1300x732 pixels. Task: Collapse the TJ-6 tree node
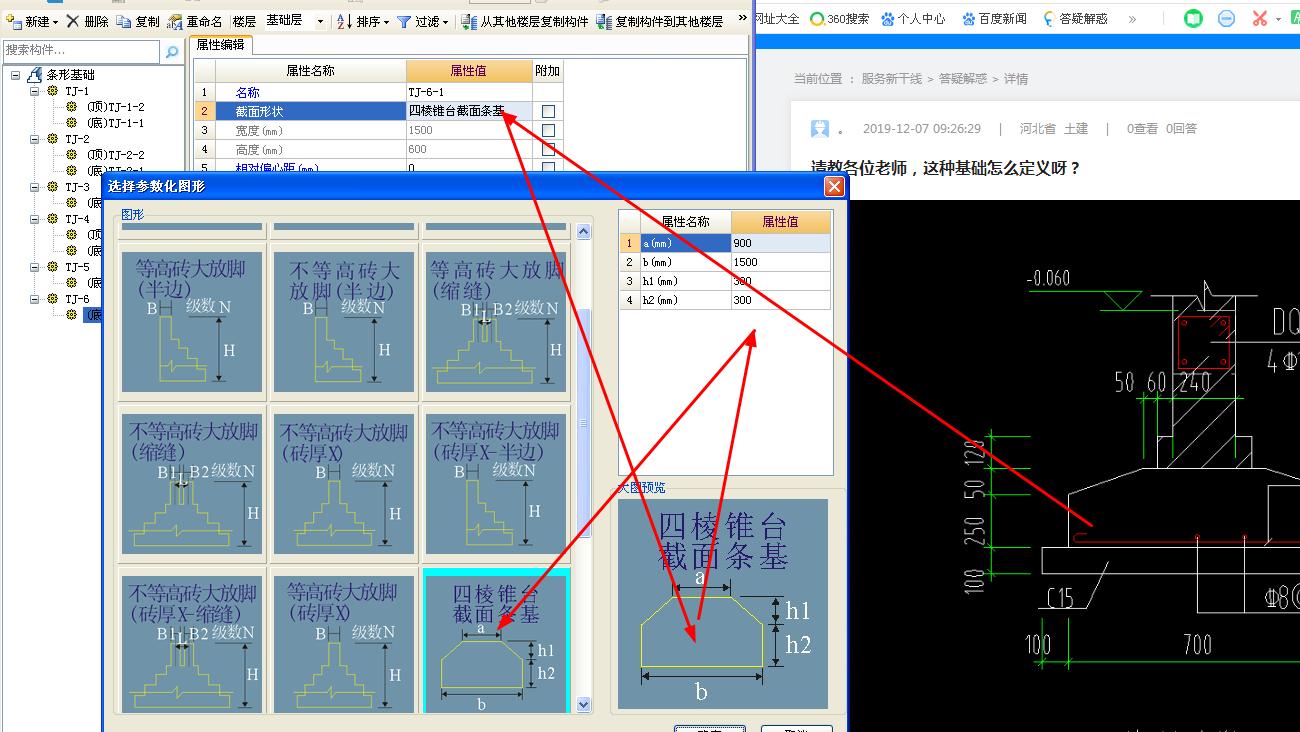pos(34,299)
